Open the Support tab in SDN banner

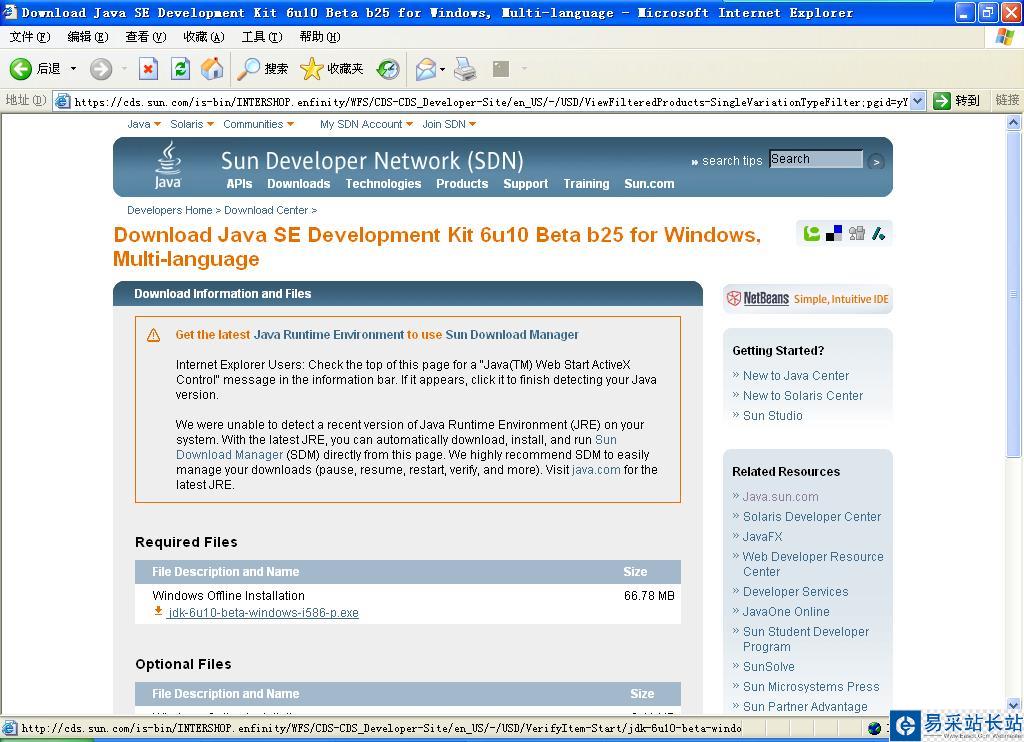click(526, 184)
